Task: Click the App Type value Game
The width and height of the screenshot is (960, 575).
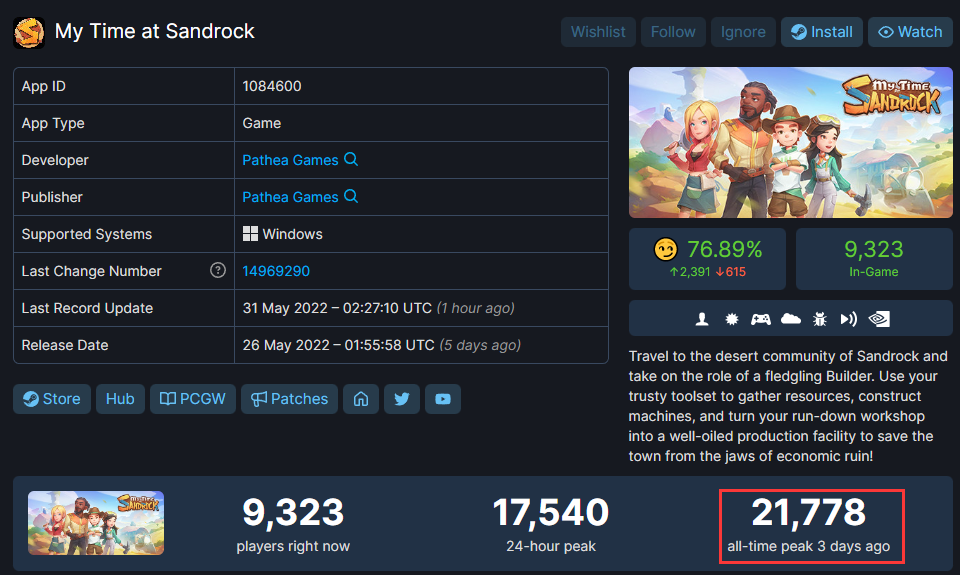Action: 261,123
